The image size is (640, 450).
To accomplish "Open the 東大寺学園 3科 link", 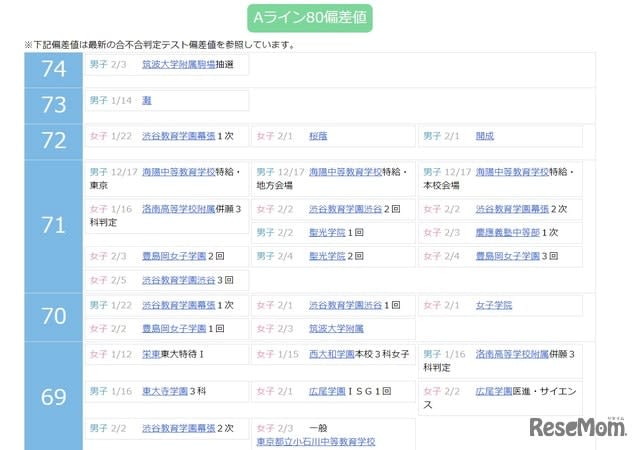I will point(165,391).
